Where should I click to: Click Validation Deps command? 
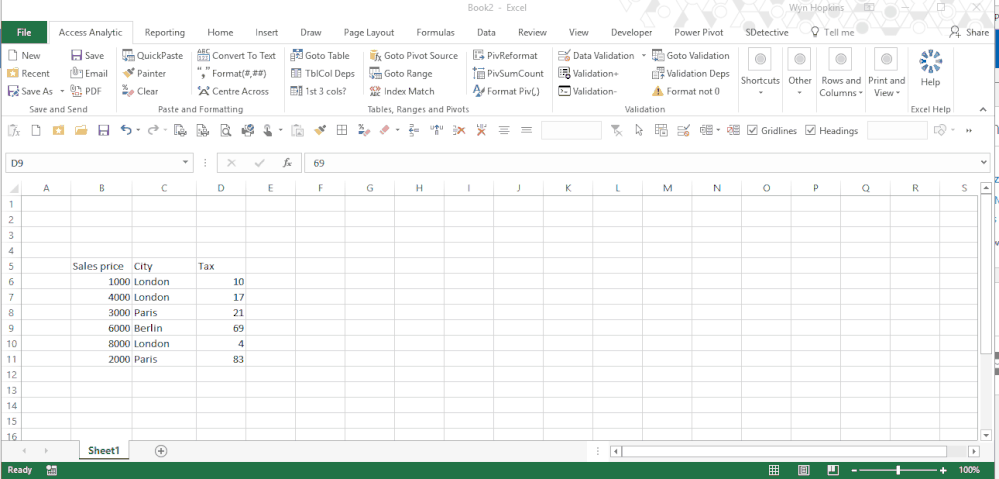[x=691, y=73]
